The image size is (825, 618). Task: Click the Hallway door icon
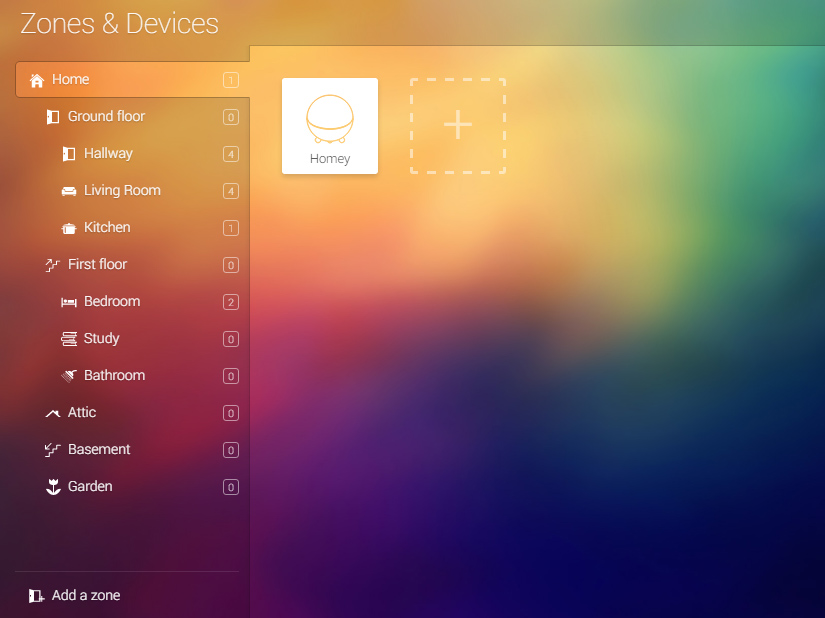coord(69,154)
